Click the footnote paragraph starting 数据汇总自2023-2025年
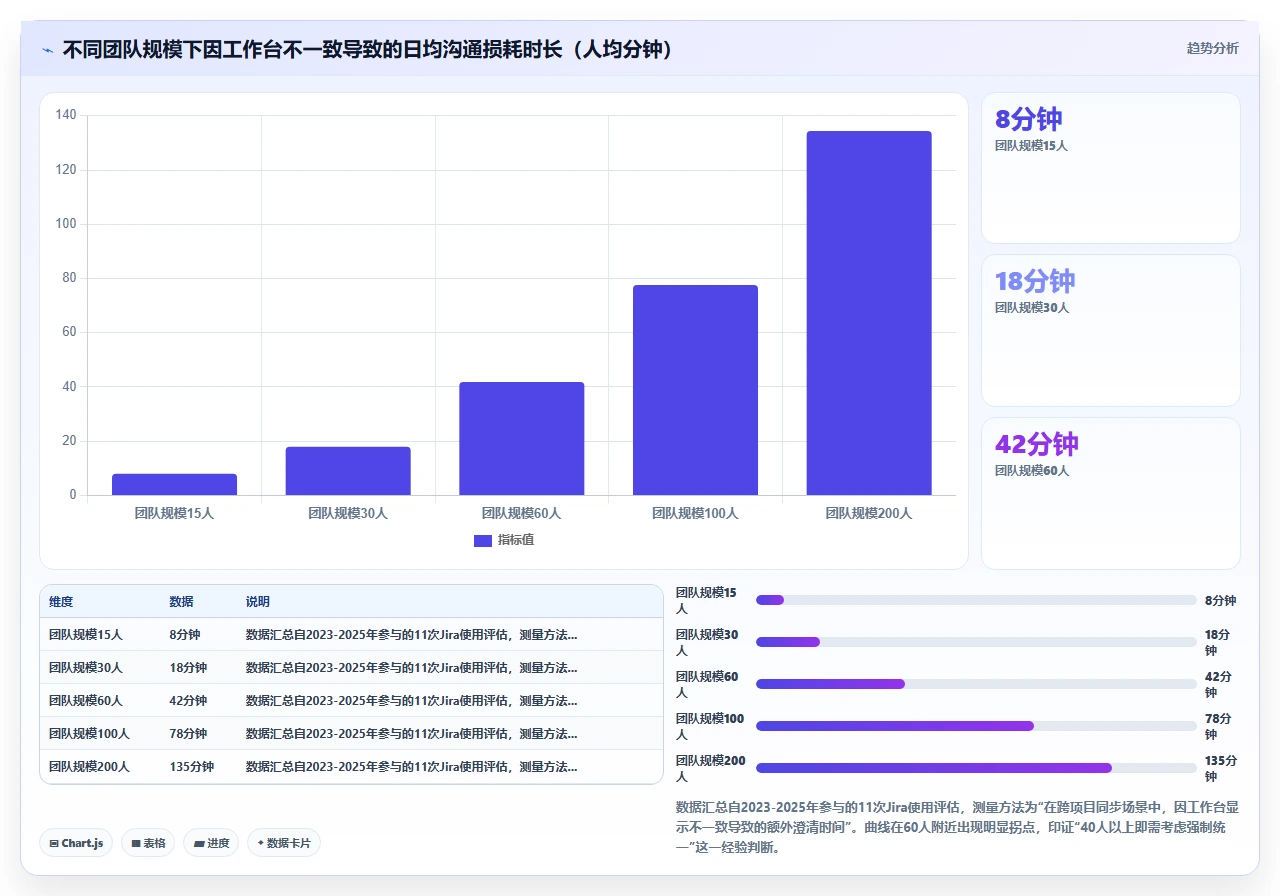Viewport: 1280px width, 896px height. 957,827
